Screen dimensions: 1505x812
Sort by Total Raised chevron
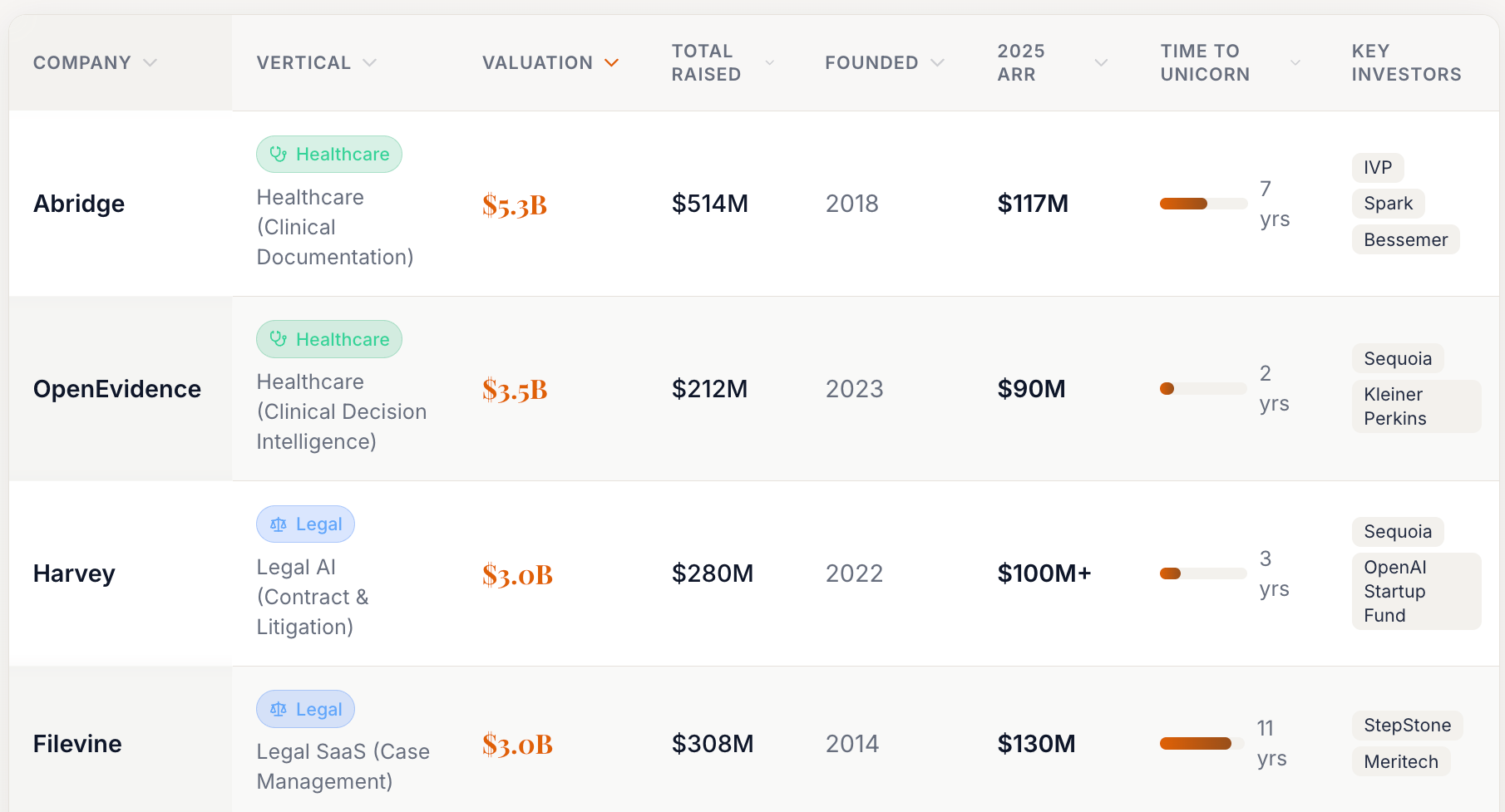tap(769, 63)
